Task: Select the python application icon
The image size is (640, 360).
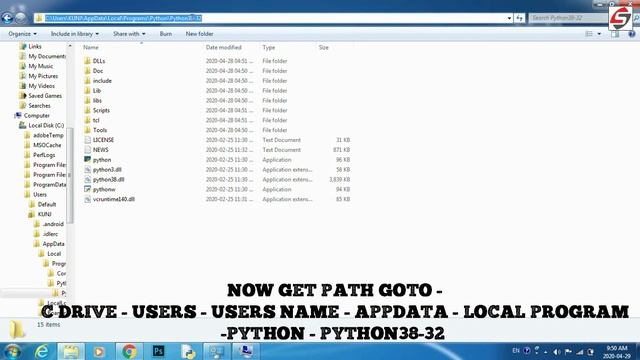Action: tap(87, 160)
